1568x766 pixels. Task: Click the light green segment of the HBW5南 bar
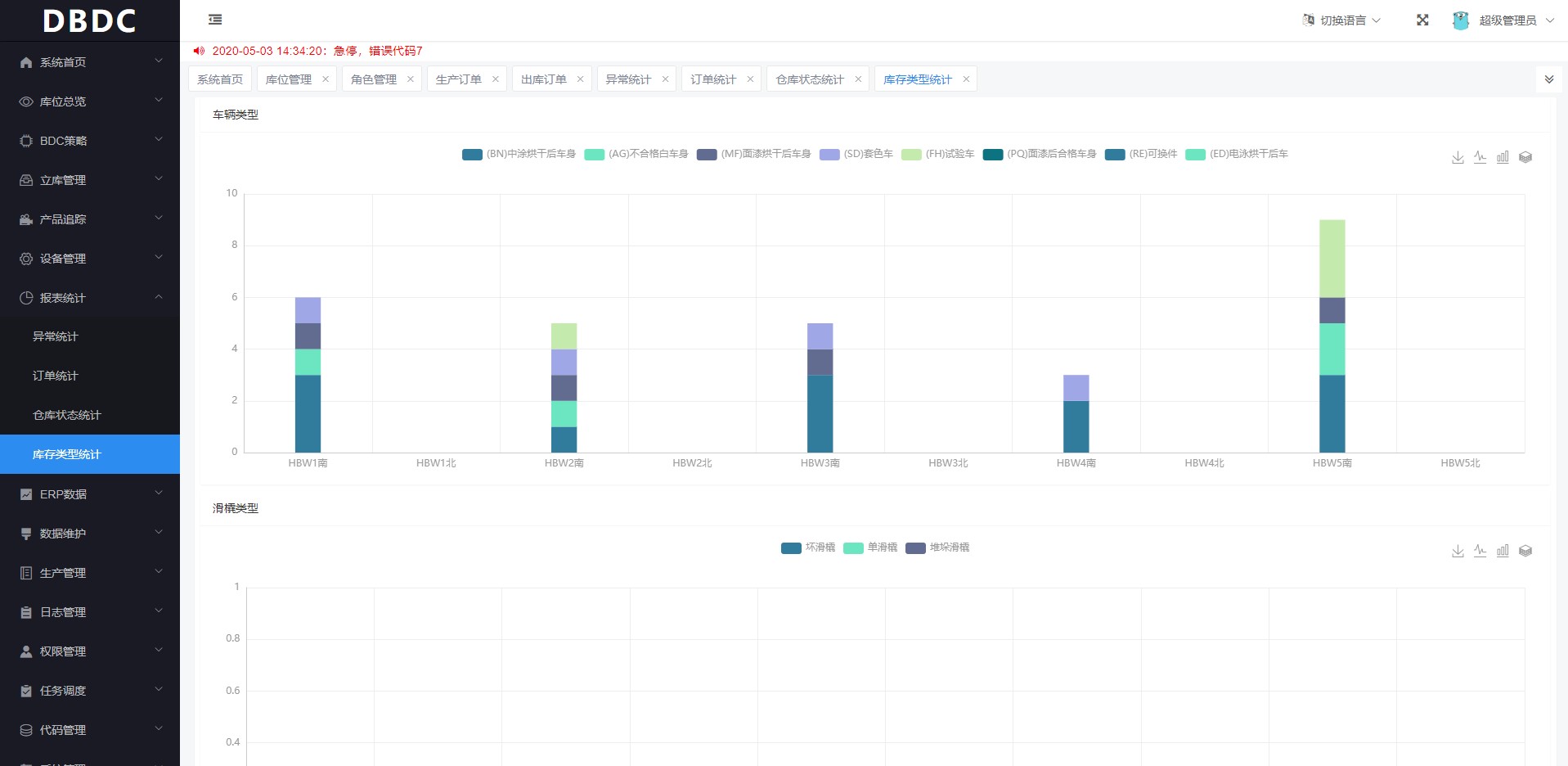pos(1332,258)
